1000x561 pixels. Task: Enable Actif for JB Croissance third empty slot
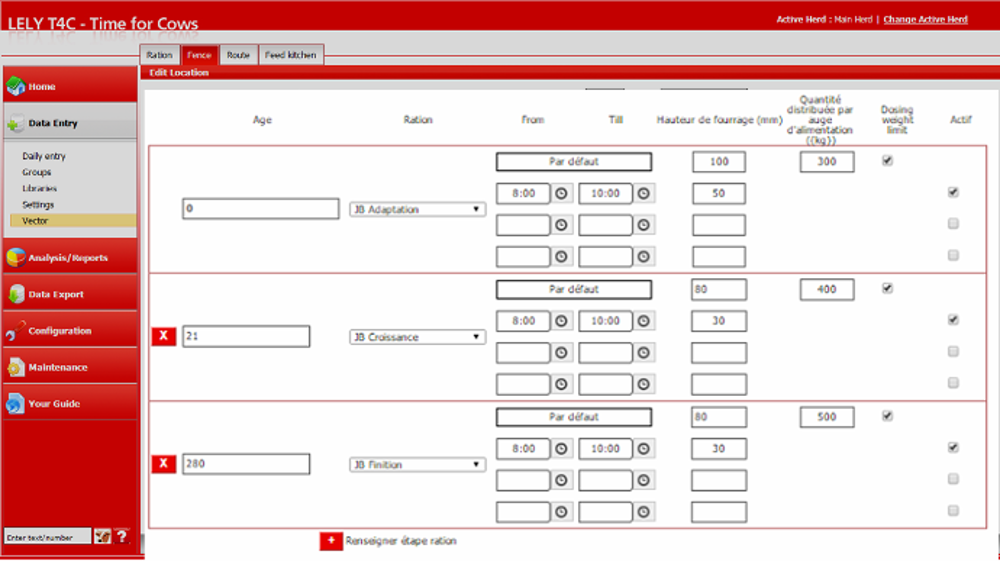coord(953,382)
